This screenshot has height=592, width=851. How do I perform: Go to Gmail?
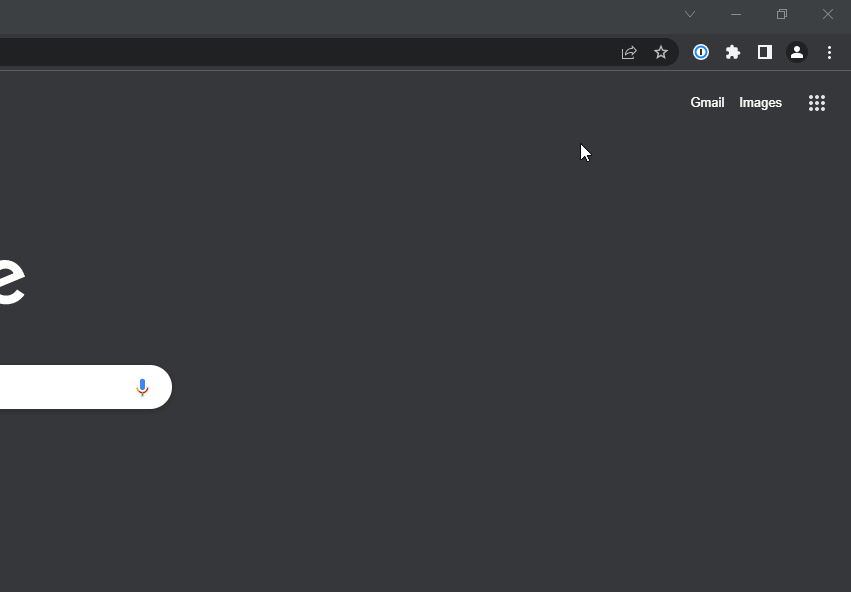click(x=707, y=103)
